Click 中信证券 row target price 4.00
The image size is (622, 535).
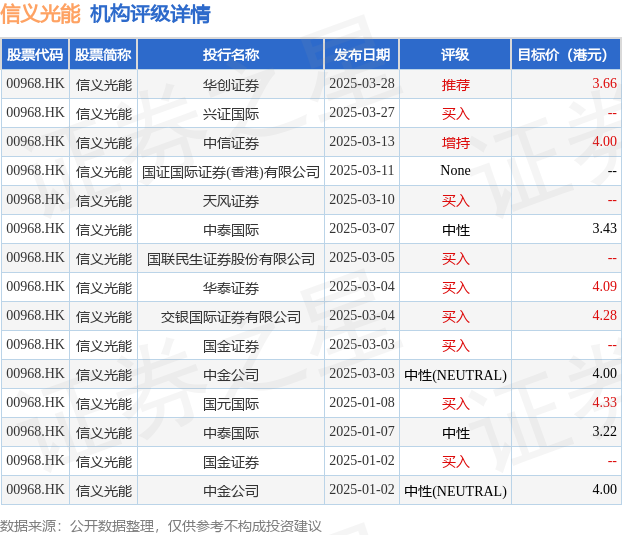[x=604, y=142]
